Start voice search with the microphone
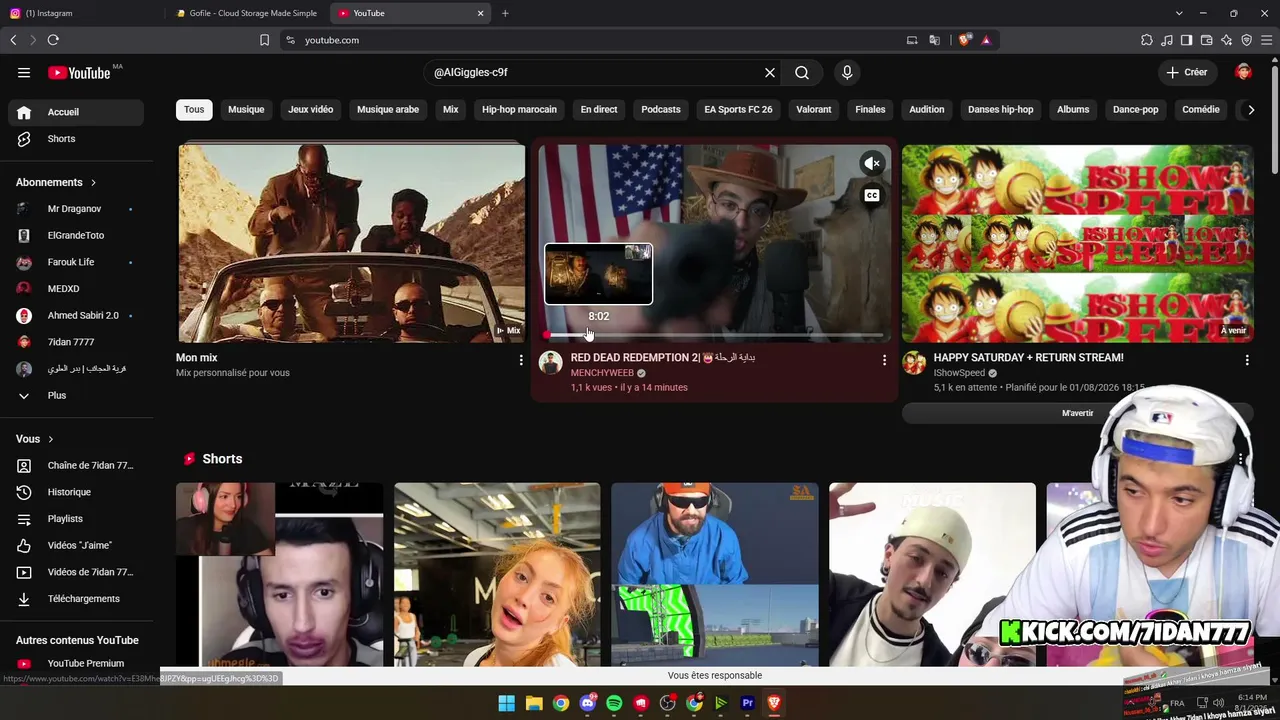 click(847, 72)
